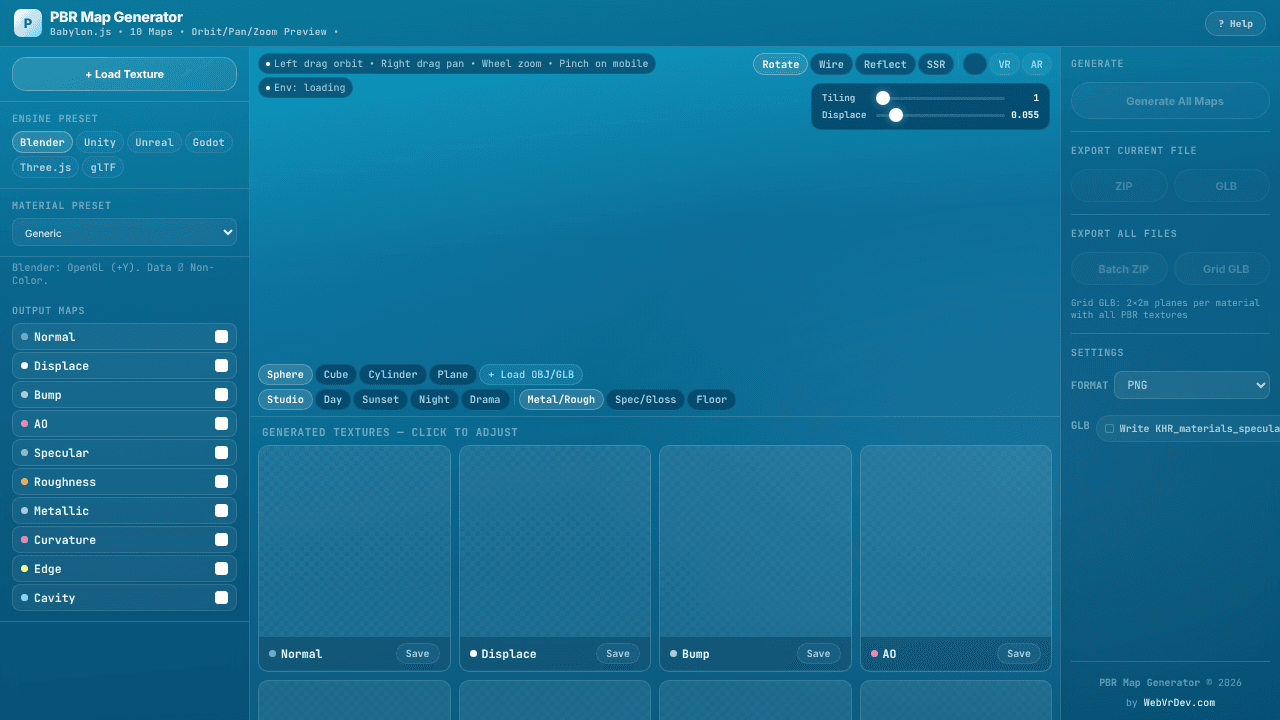Select the Three.js engine preset
1280x720 pixels.
click(x=45, y=167)
